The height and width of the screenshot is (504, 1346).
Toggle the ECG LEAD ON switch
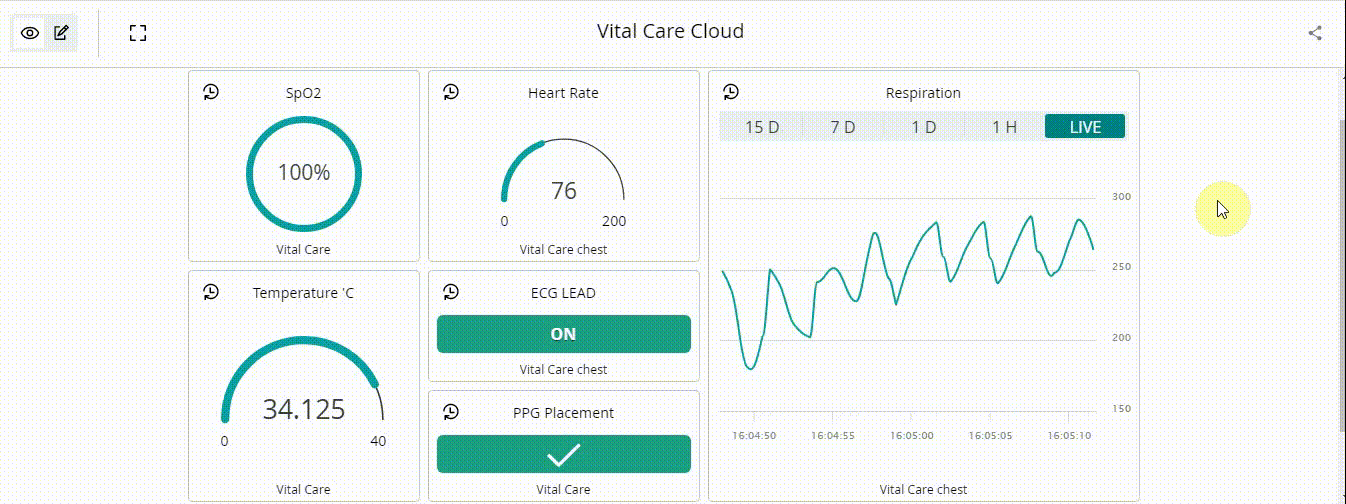point(563,334)
